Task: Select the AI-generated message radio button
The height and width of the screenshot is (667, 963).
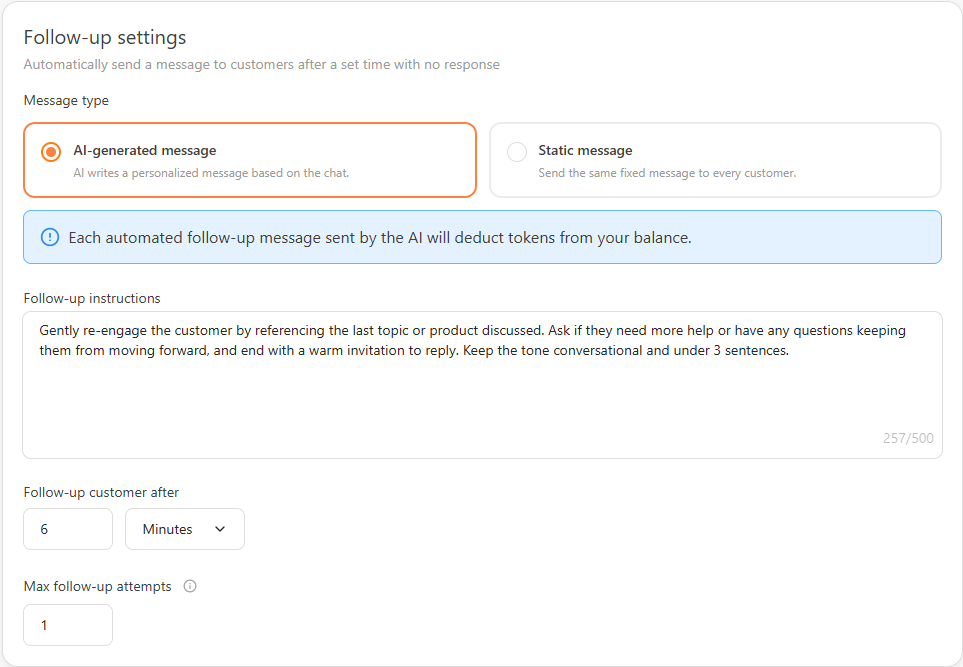Action: click(x=51, y=152)
